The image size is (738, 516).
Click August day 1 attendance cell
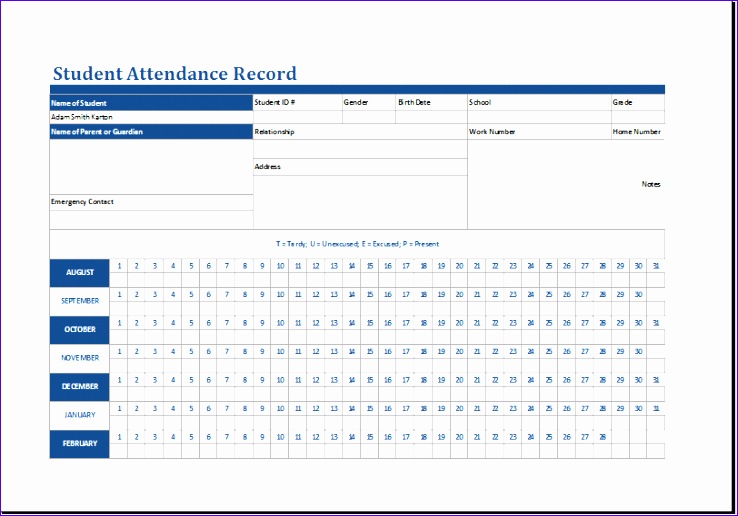pyautogui.click(x=119, y=280)
